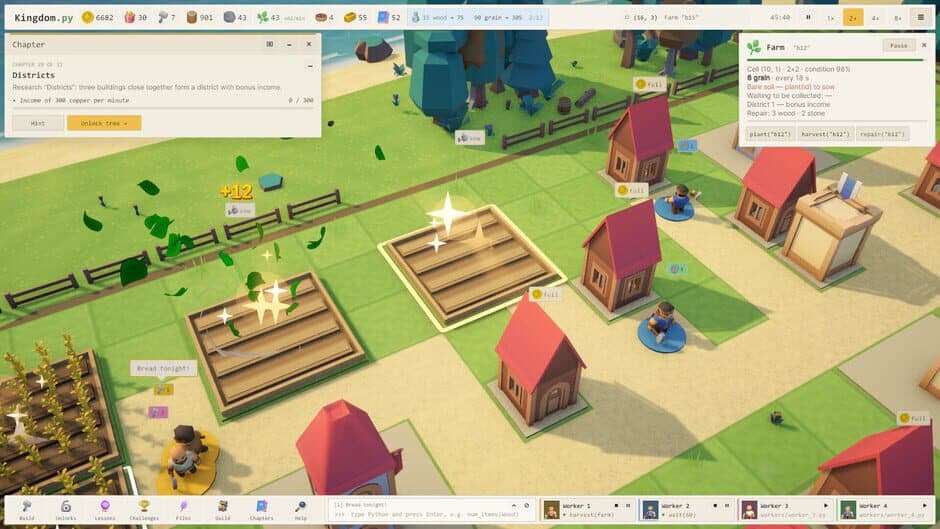Select the highlighted empty farm plot

point(472,267)
